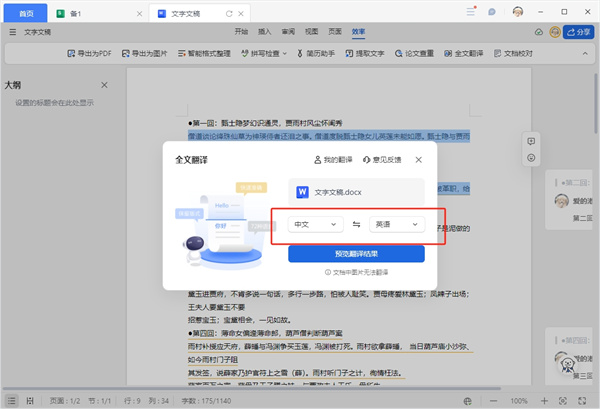The image size is (600, 409).
Task: Click 提取文字 extract text tool
Action: [365, 54]
